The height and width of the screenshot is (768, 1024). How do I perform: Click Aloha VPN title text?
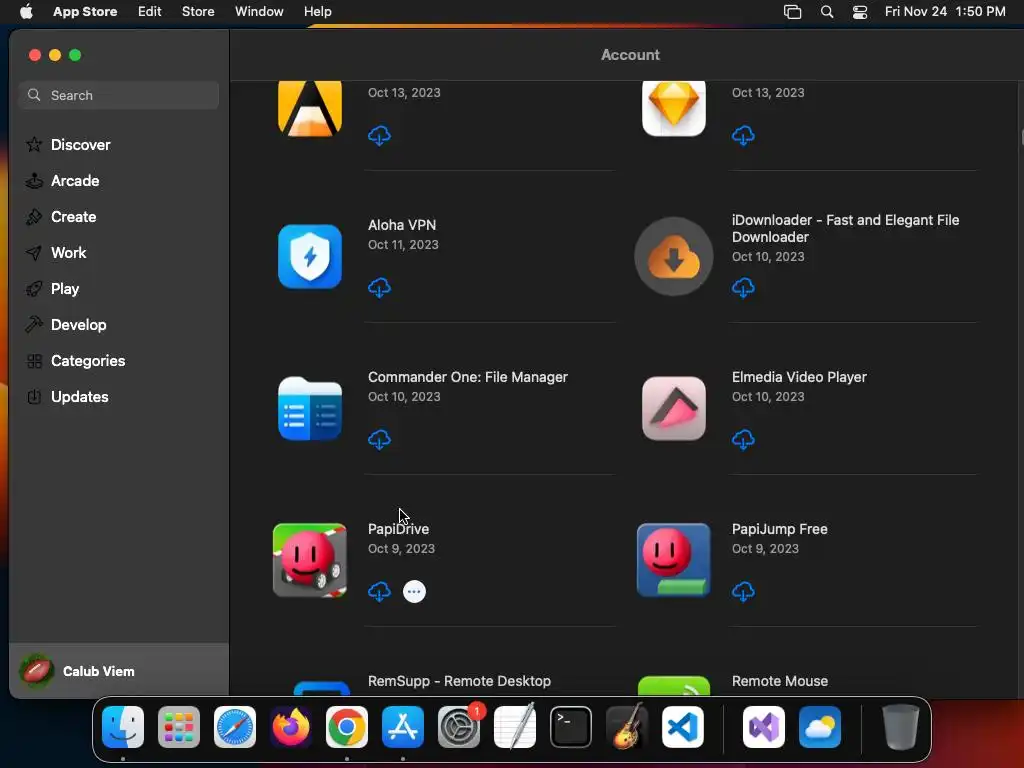point(402,225)
